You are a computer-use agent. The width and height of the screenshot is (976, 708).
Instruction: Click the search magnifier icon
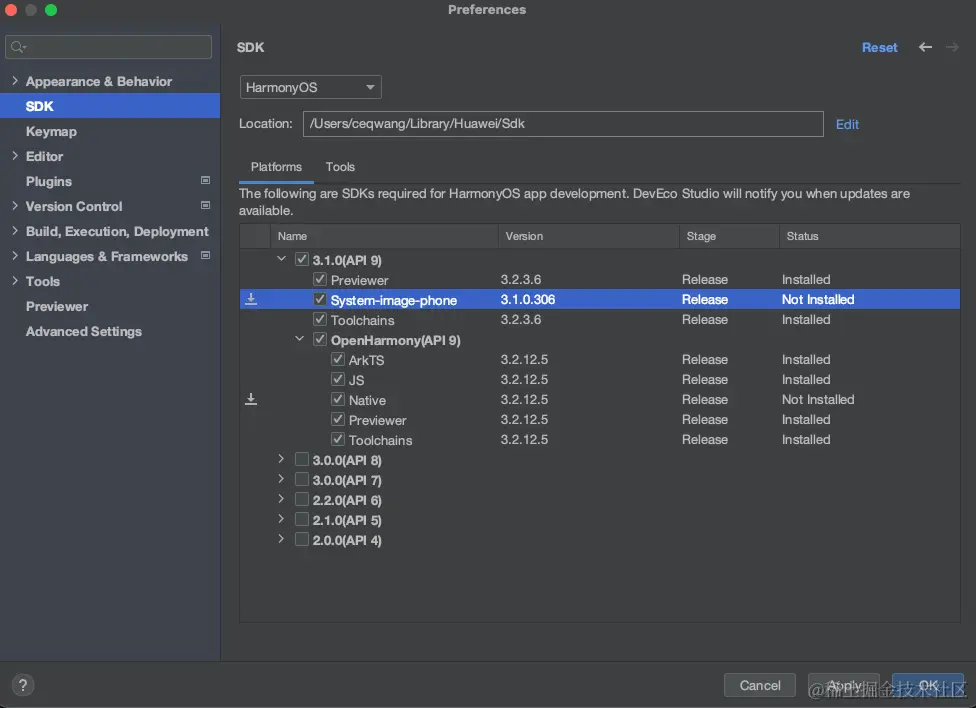(x=18, y=47)
